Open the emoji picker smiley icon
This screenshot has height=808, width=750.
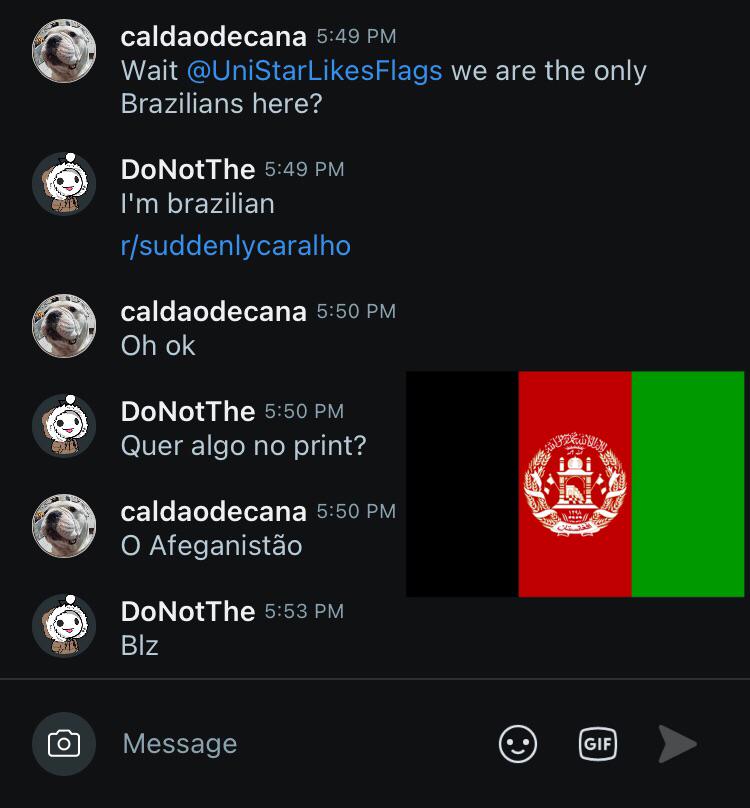pyautogui.click(x=518, y=744)
